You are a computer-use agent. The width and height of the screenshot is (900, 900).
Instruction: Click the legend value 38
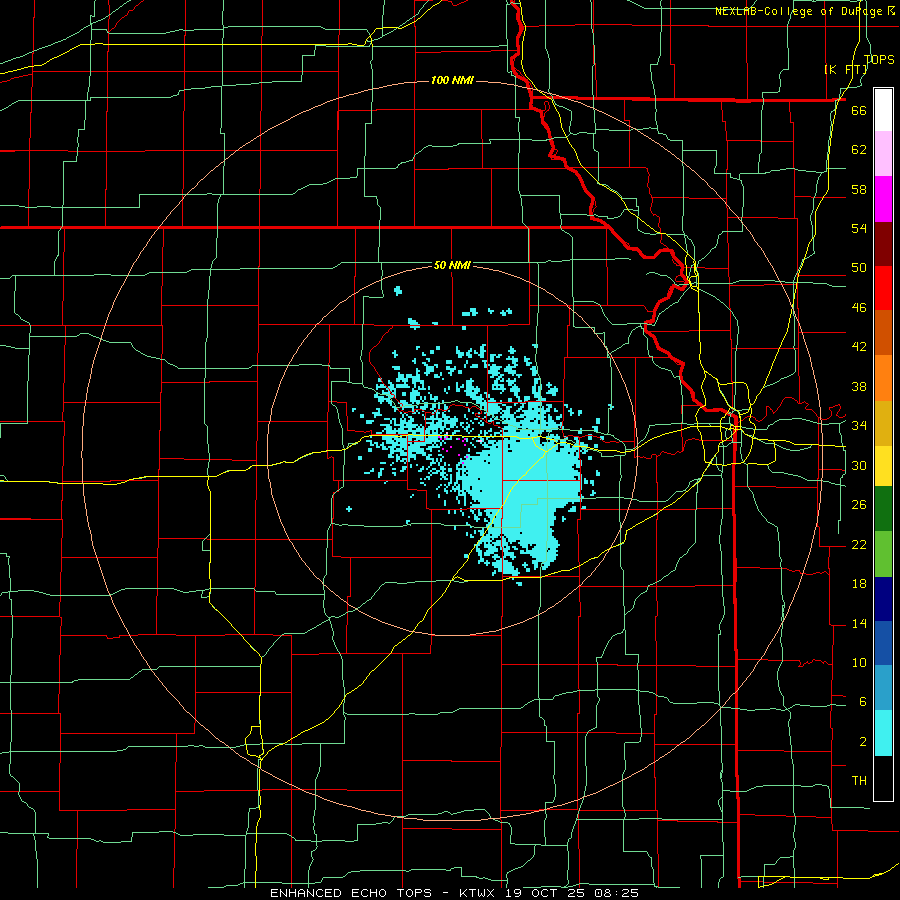point(859,386)
